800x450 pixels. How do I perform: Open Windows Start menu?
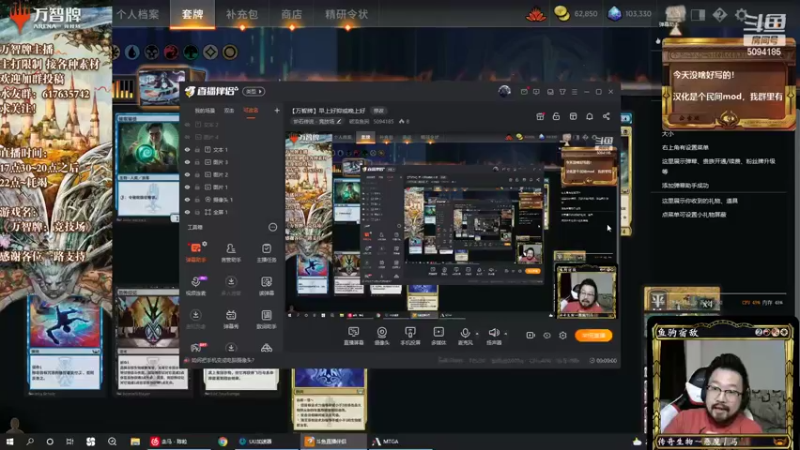pyautogui.click(x=10, y=441)
